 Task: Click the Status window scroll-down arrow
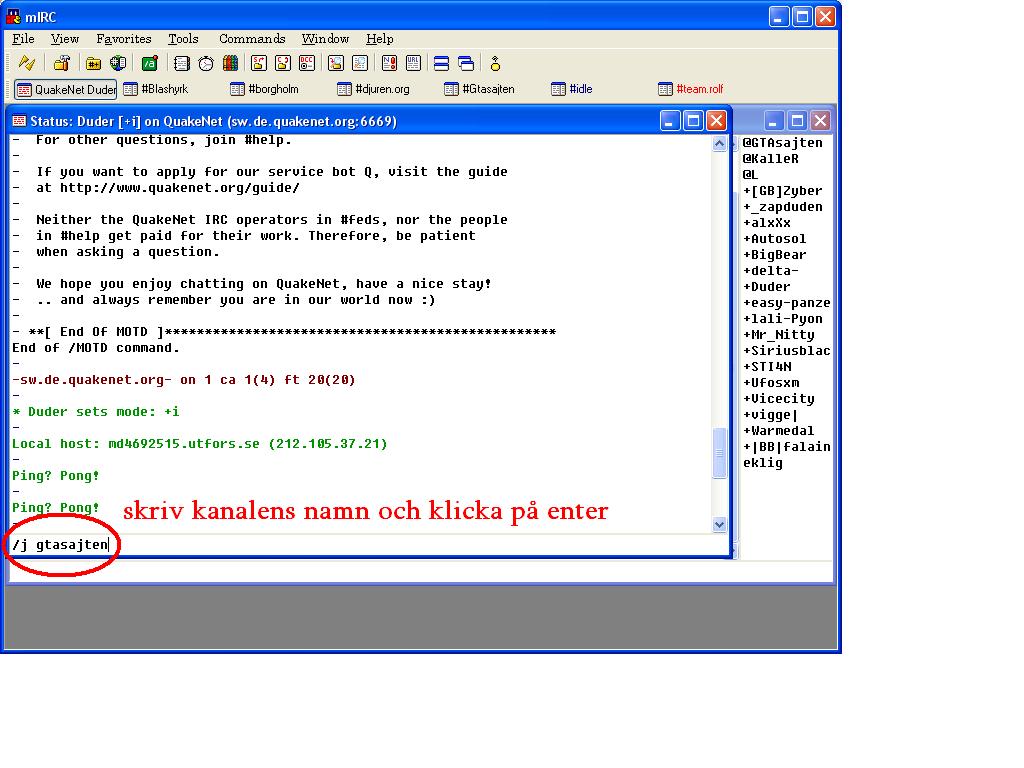point(719,524)
